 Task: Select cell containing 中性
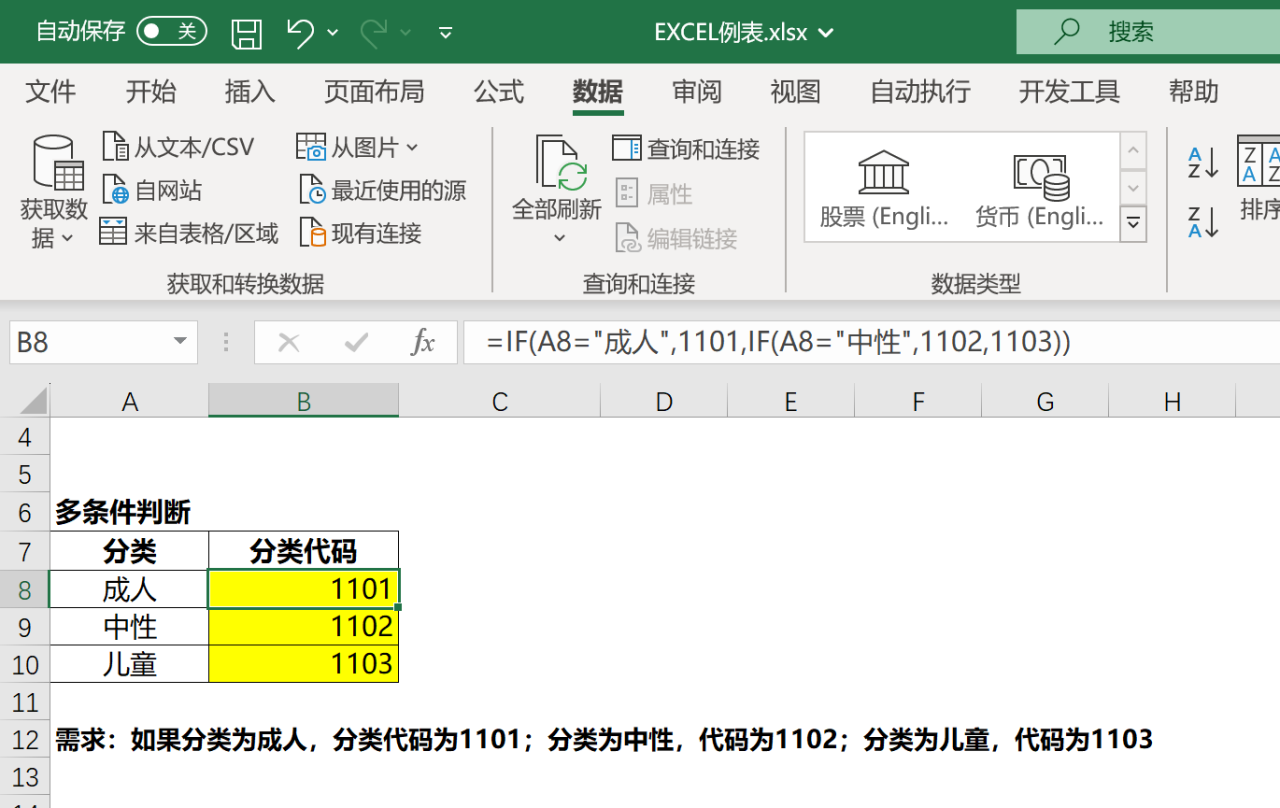[x=129, y=627]
